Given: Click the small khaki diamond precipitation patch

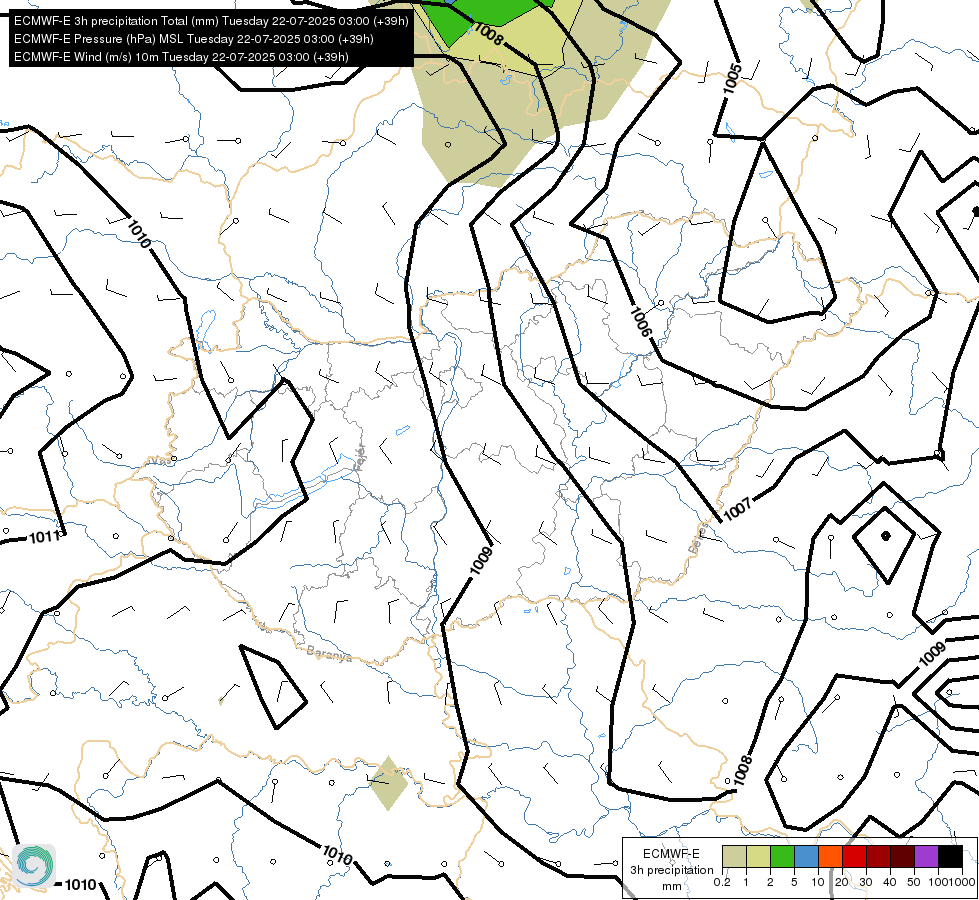Looking at the screenshot, I should [388, 783].
